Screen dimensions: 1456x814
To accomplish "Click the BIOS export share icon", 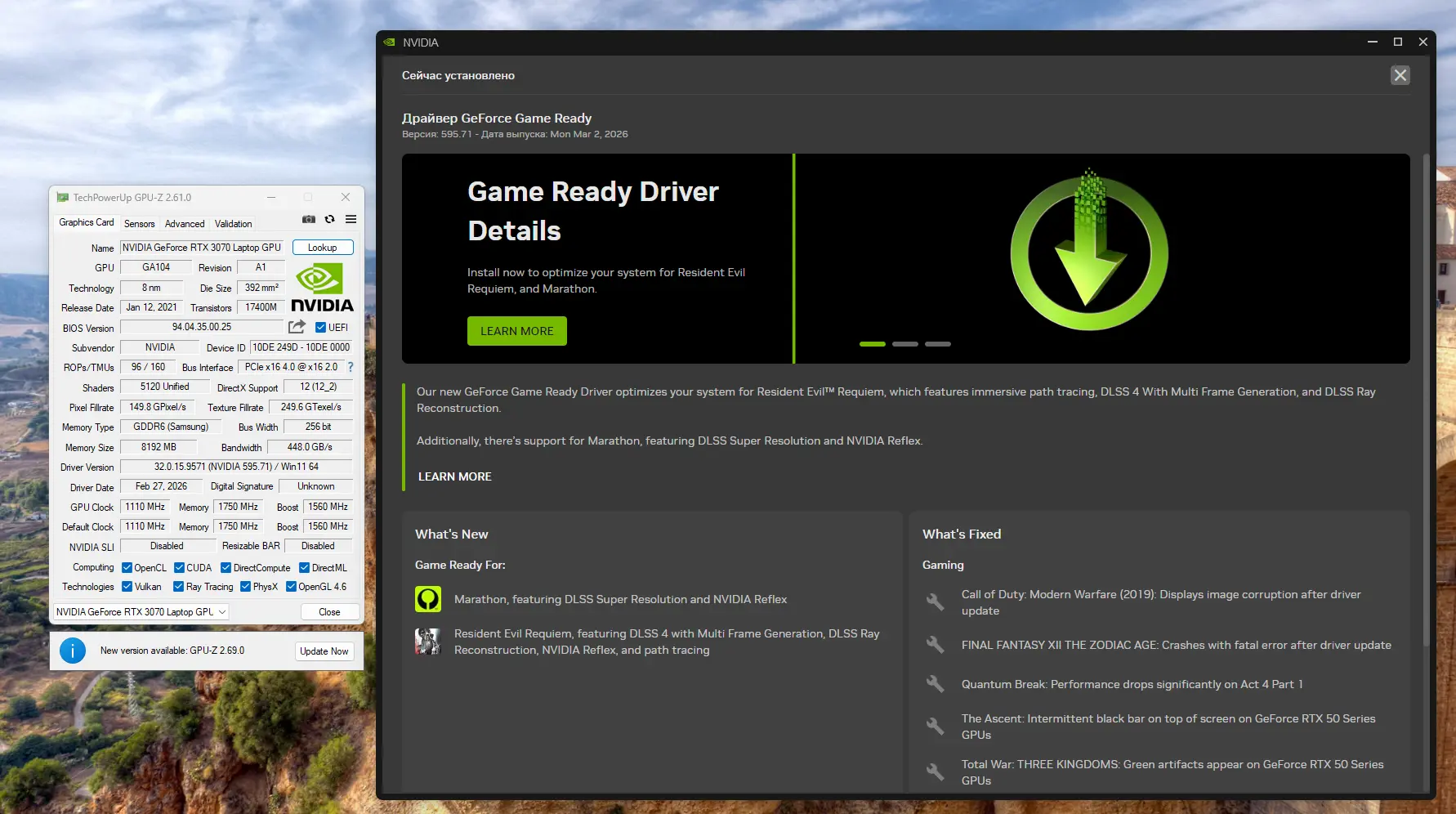I will (297, 327).
